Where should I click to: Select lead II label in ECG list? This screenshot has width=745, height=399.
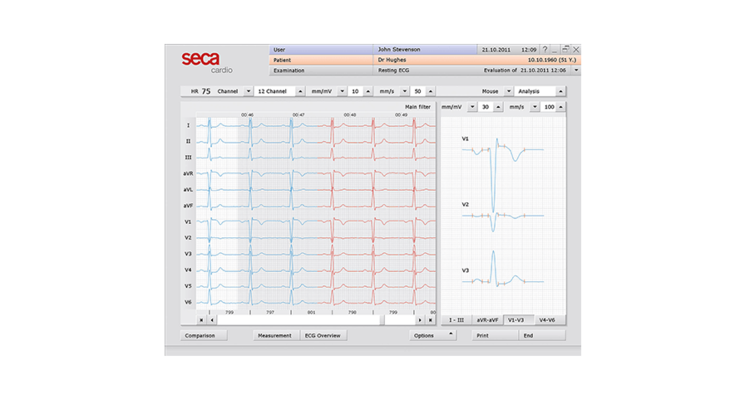pos(188,141)
